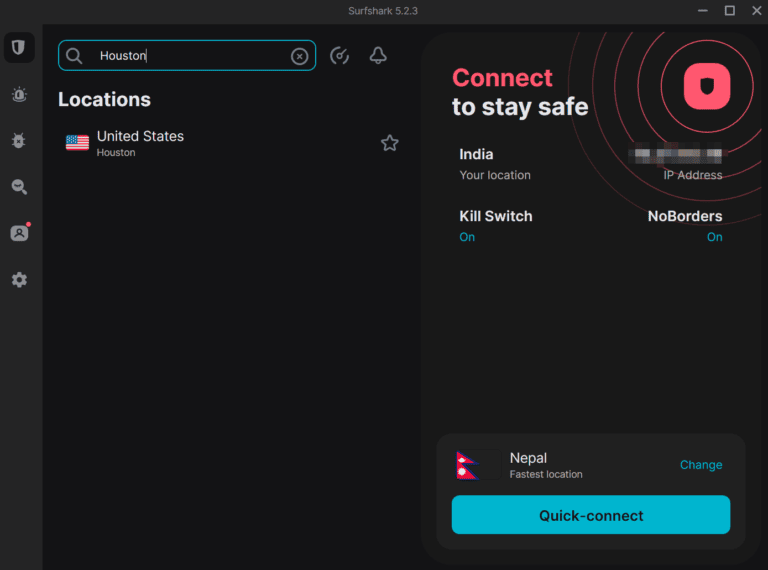The height and width of the screenshot is (570, 768).
Task: Open Settings gear icon in sidebar
Action: pyautogui.click(x=19, y=280)
